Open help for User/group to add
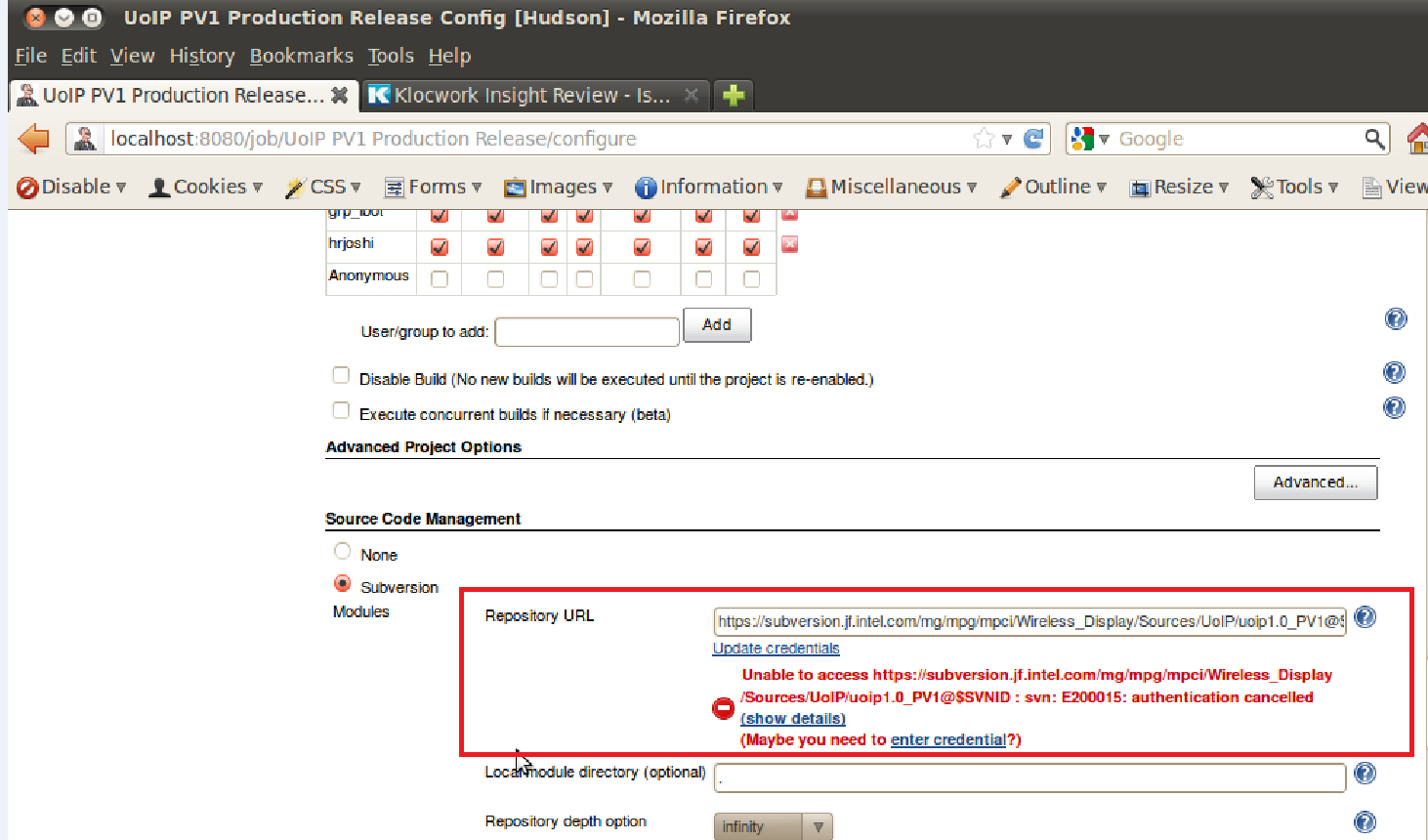 coord(1396,318)
